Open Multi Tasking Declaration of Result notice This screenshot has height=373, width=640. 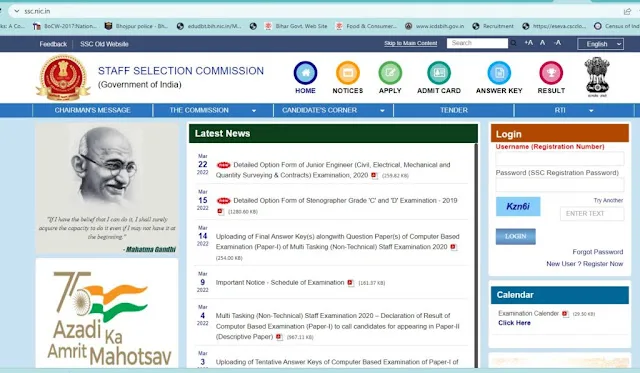coord(338,326)
